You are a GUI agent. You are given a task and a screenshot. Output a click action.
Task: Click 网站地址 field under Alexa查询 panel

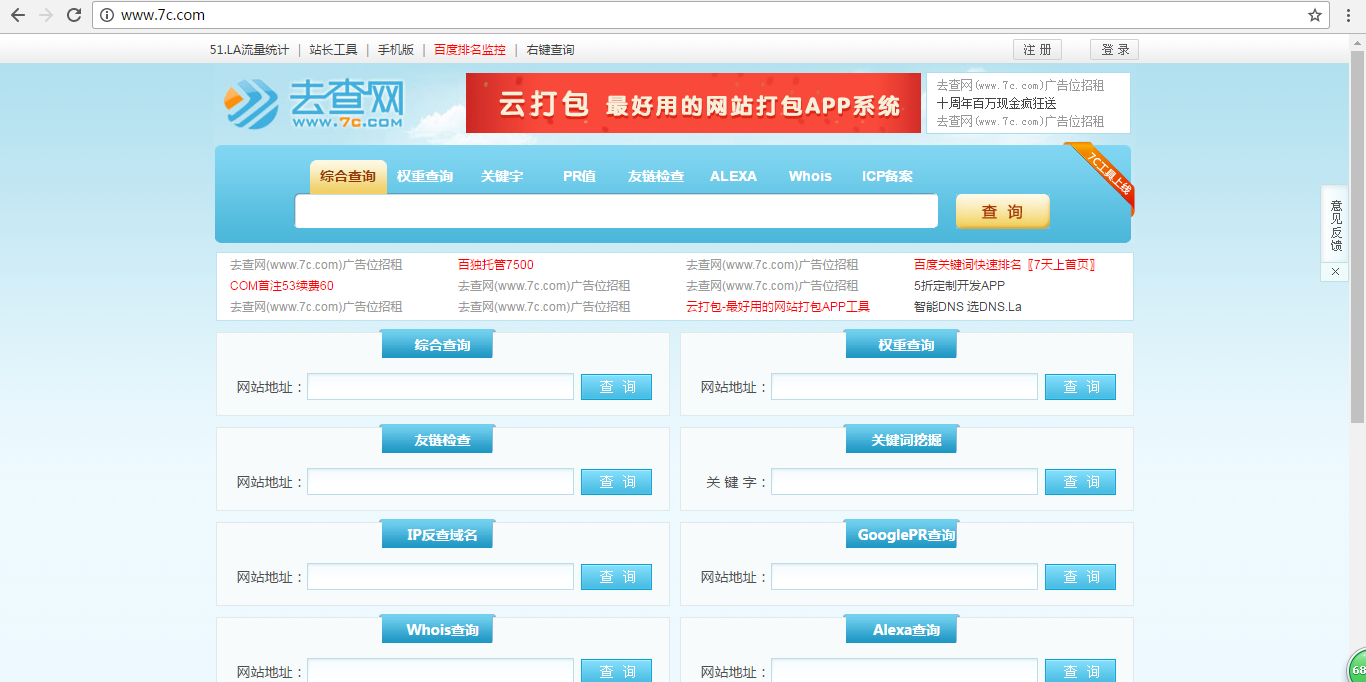(904, 671)
